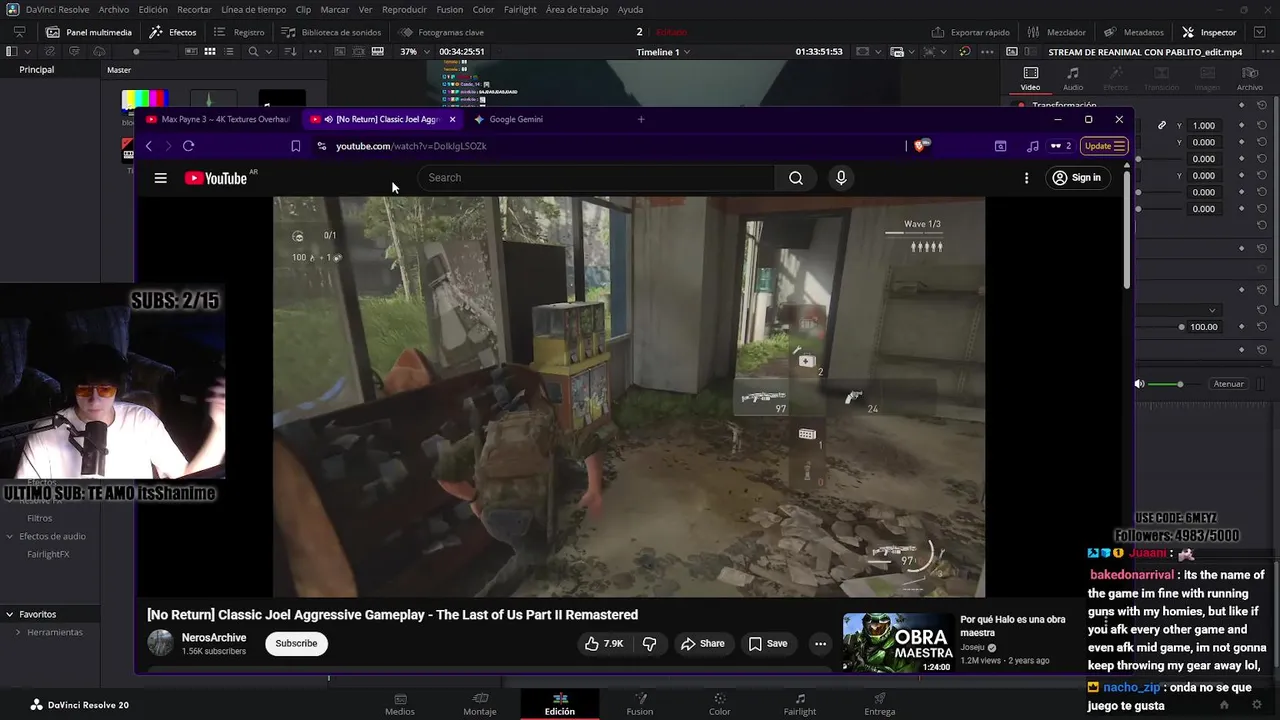Screen dimensions: 1280x720
Task: Open the Timeline 1 name dropdown
Action: 664,52
